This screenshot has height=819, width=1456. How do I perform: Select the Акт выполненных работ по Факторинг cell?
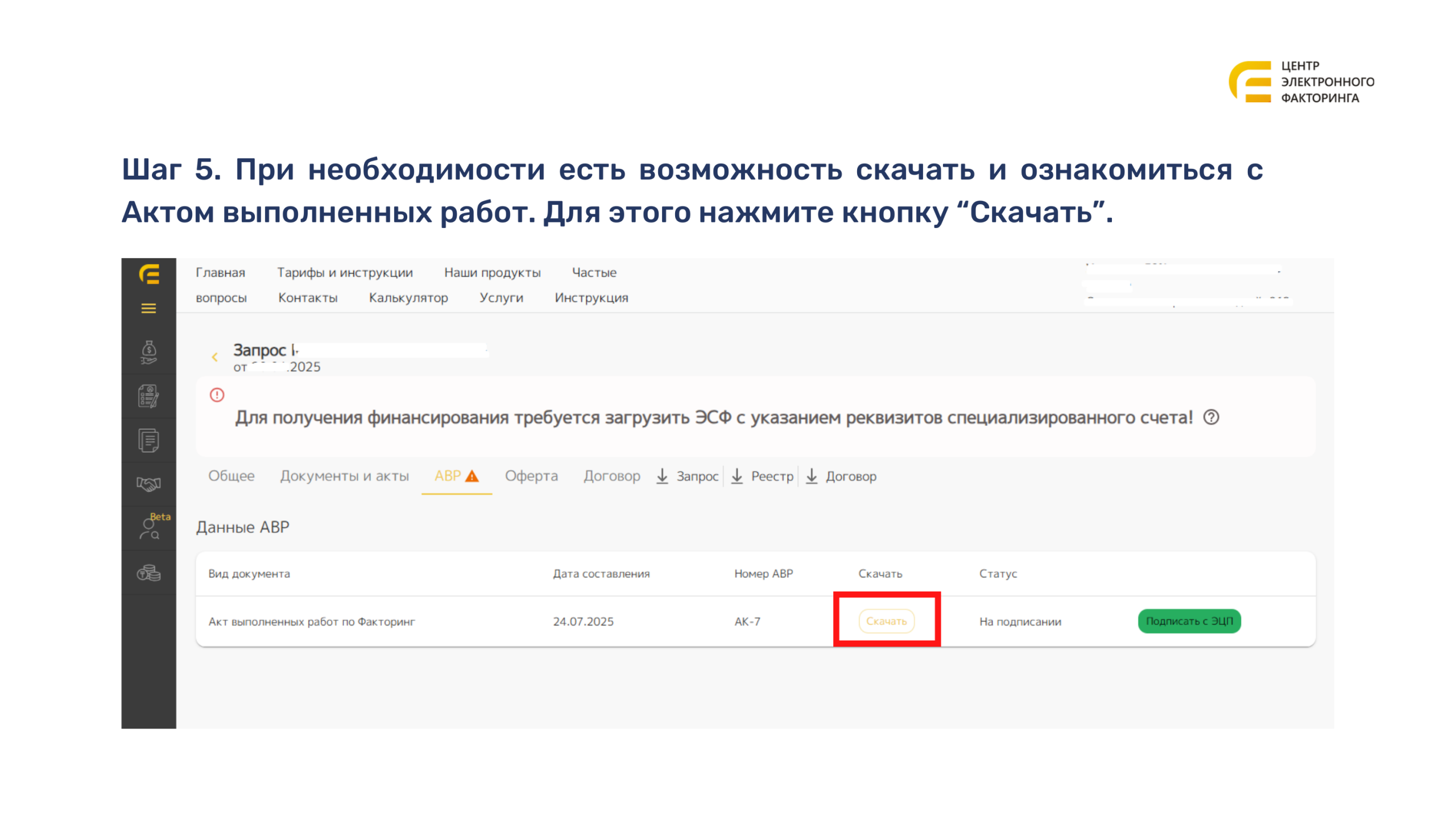[x=312, y=621]
